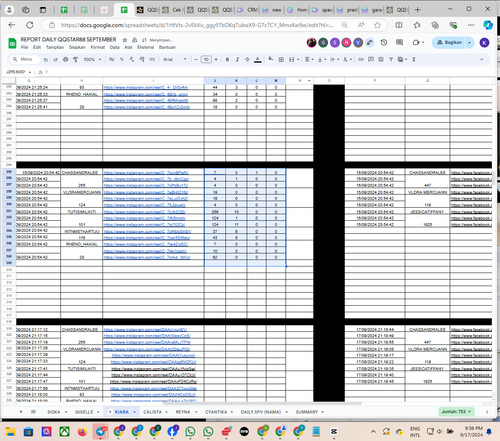This screenshot has height=441, width=500.
Task: Switch to the REYNA sheet tab
Action: (183, 412)
